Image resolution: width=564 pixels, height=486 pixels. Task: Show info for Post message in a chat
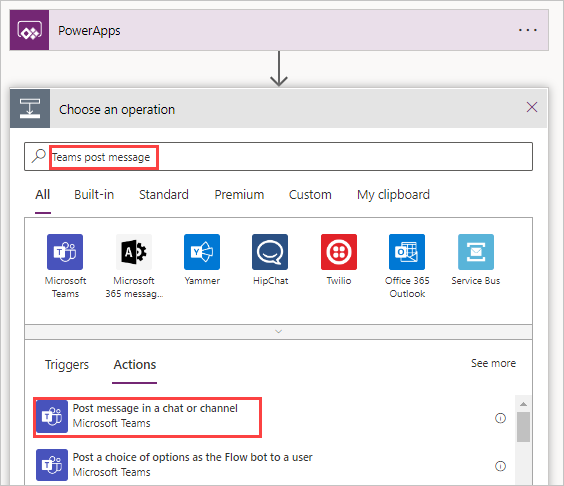point(500,418)
